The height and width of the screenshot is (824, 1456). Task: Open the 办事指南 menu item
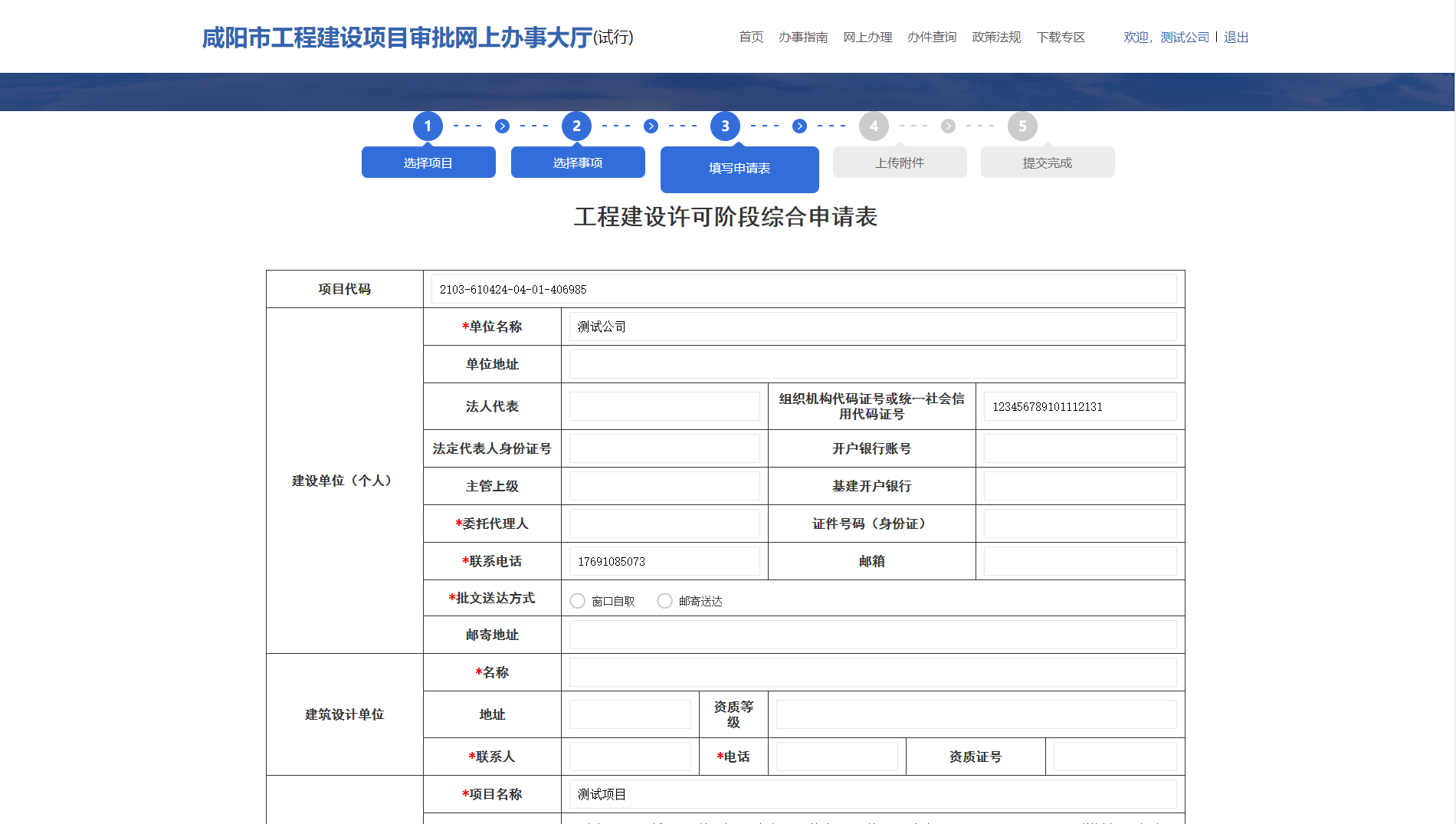pyautogui.click(x=803, y=38)
